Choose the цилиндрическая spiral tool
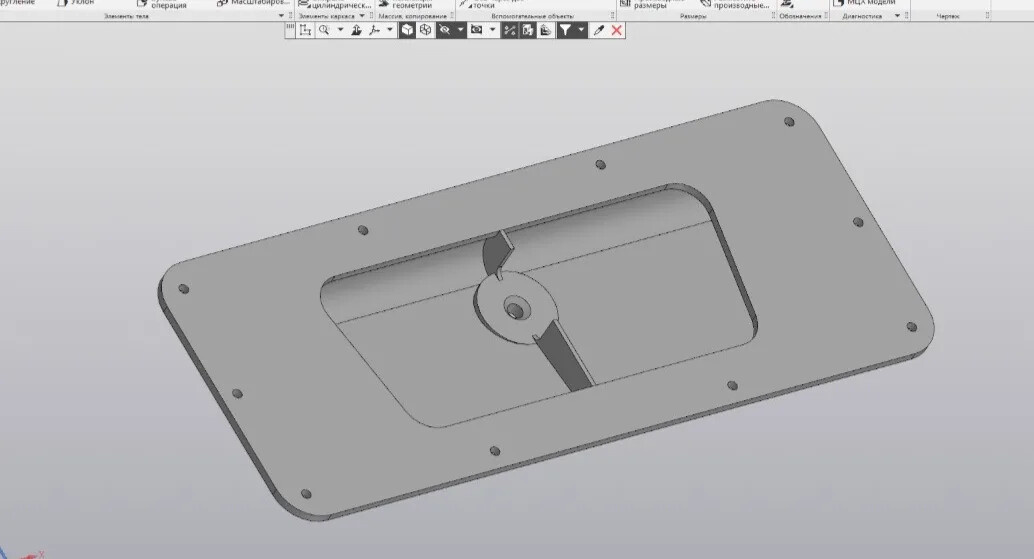Screen dimensions: 1034x559 click(335, 5)
